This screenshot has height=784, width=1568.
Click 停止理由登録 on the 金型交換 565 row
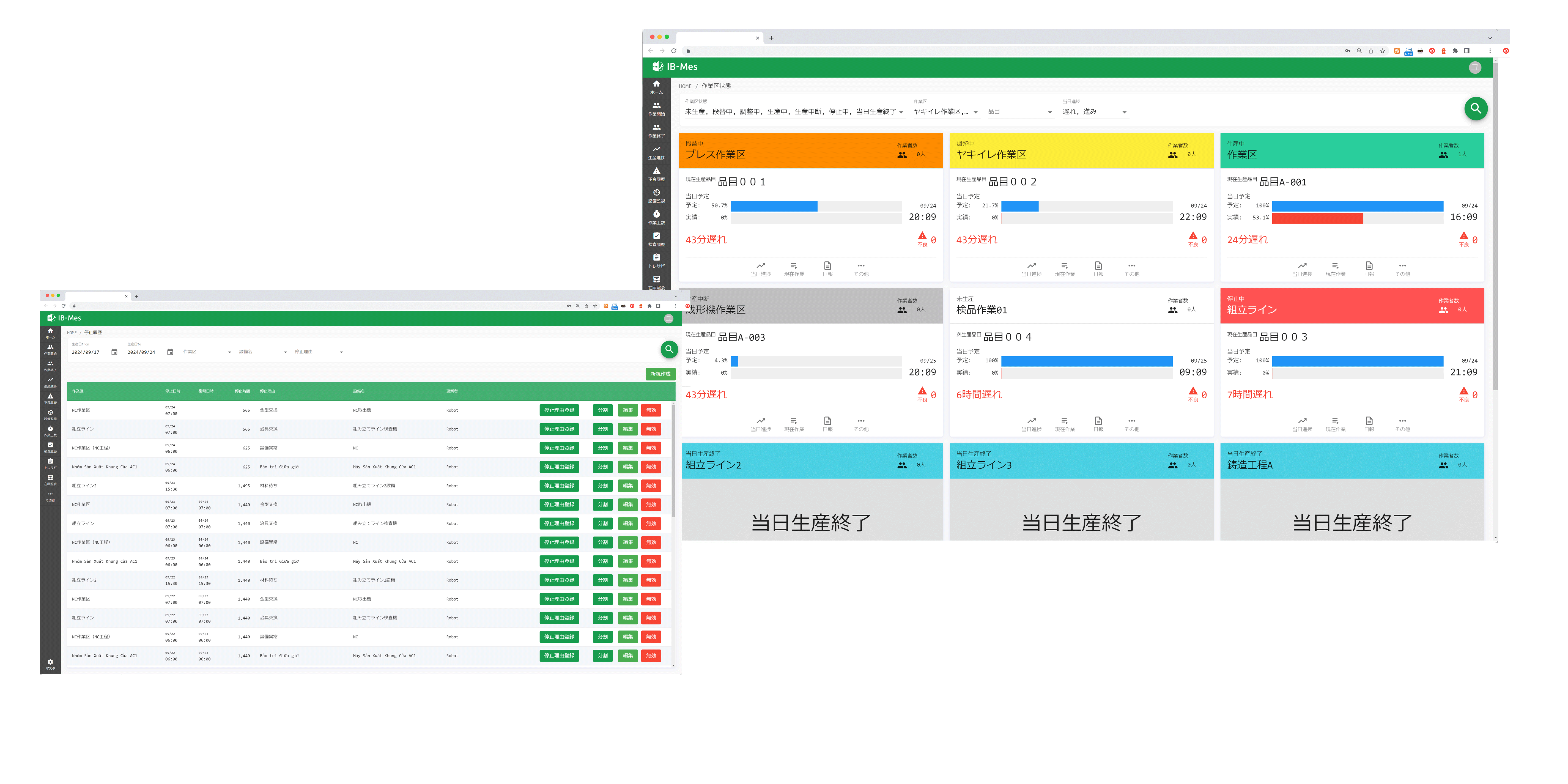[x=559, y=410]
